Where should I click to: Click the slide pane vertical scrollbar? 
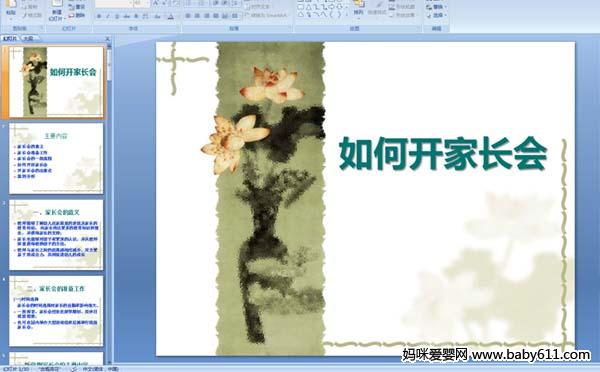point(109,203)
